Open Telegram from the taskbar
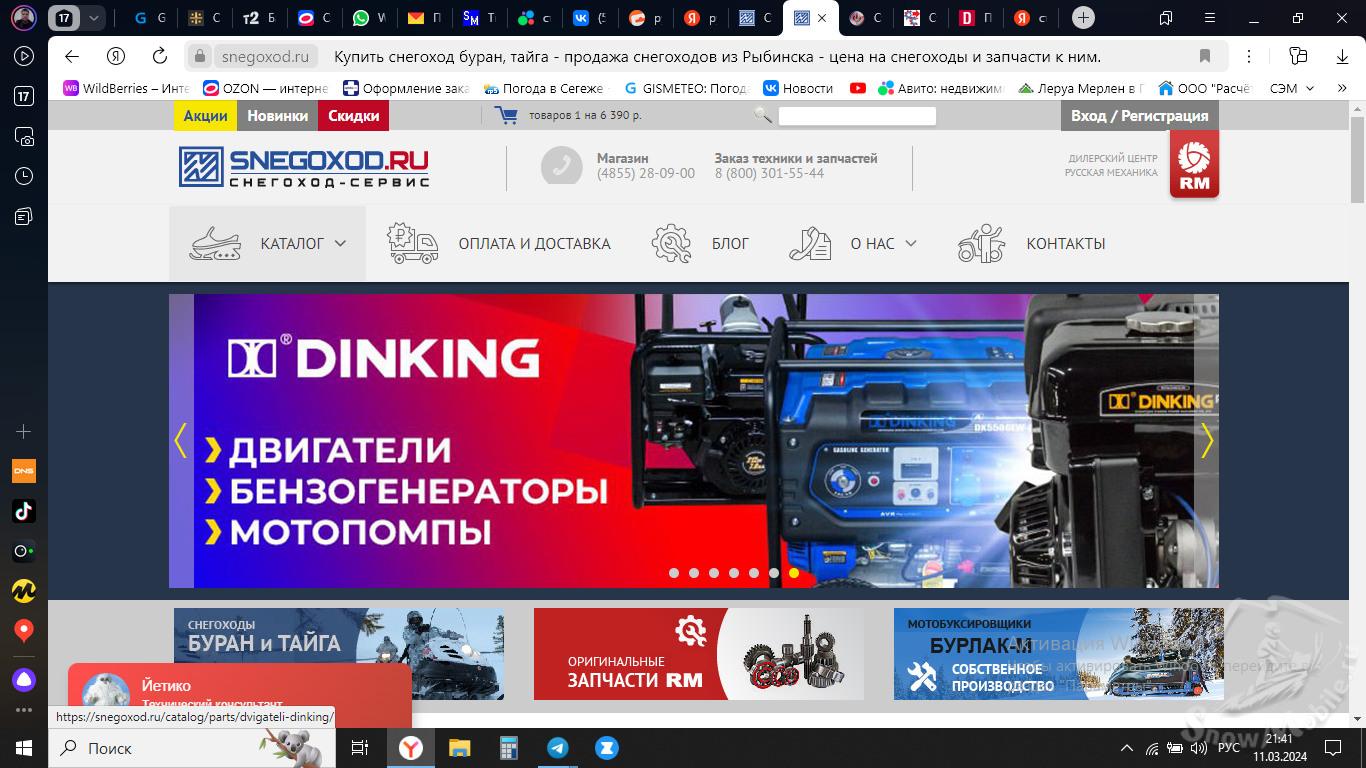The width and height of the screenshot is (1366, 768). click(558, 748)
